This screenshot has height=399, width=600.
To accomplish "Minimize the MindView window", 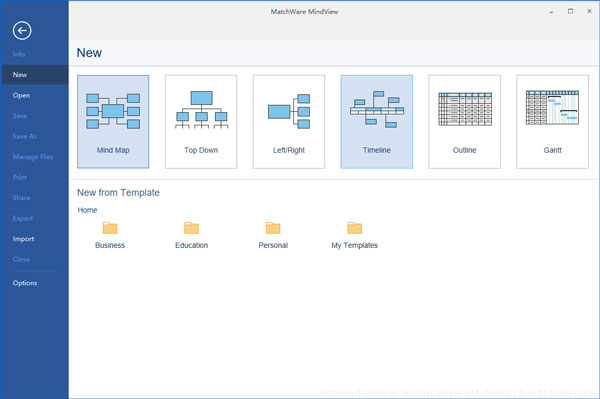I will click(551, 12).
